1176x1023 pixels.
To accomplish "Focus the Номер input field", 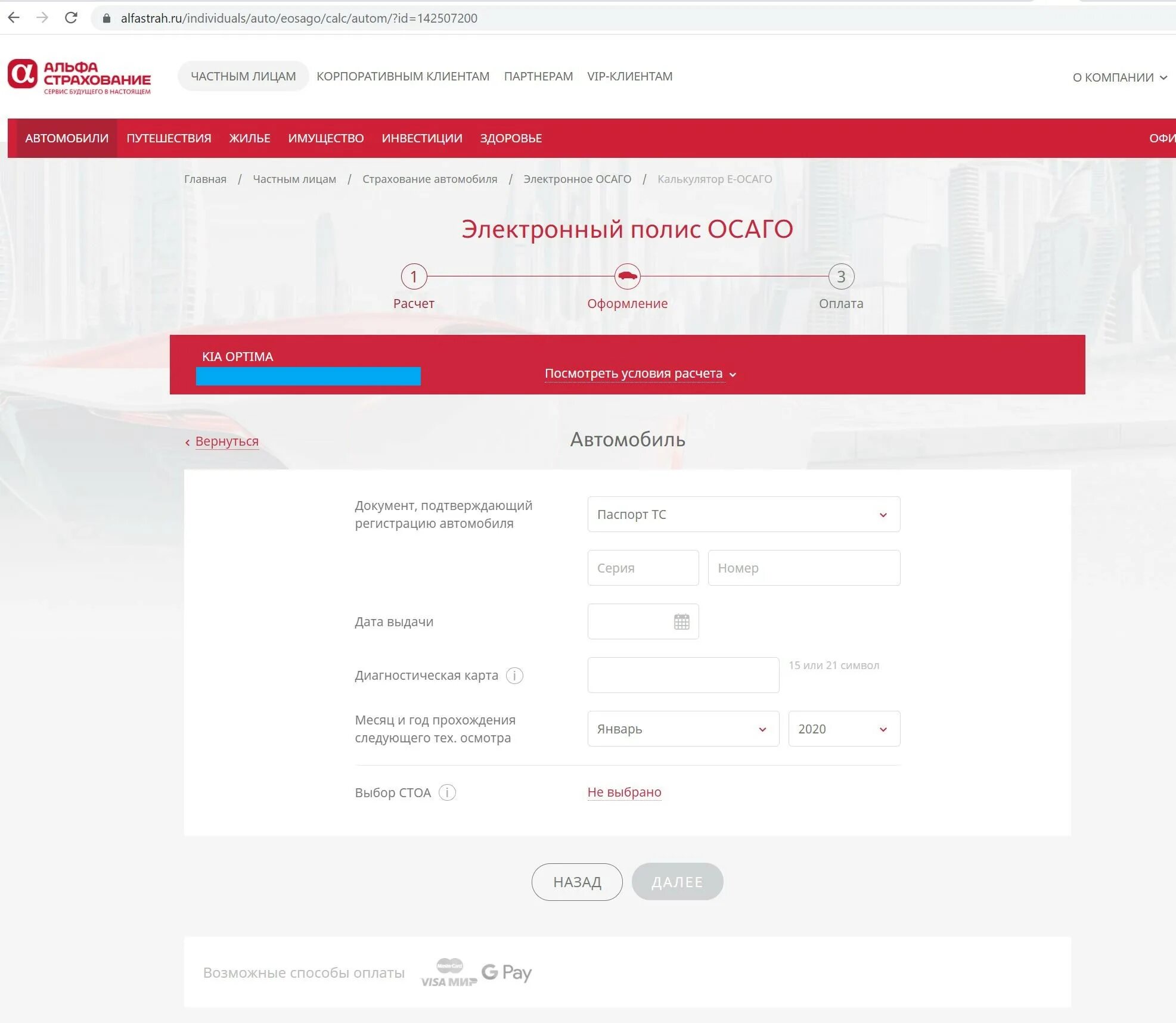I will (803, 568).
